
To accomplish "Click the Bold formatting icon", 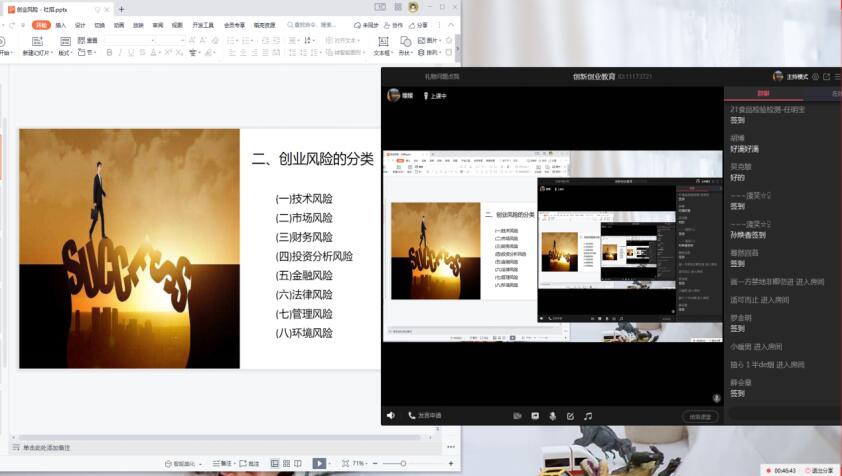I will click(109, 52).
